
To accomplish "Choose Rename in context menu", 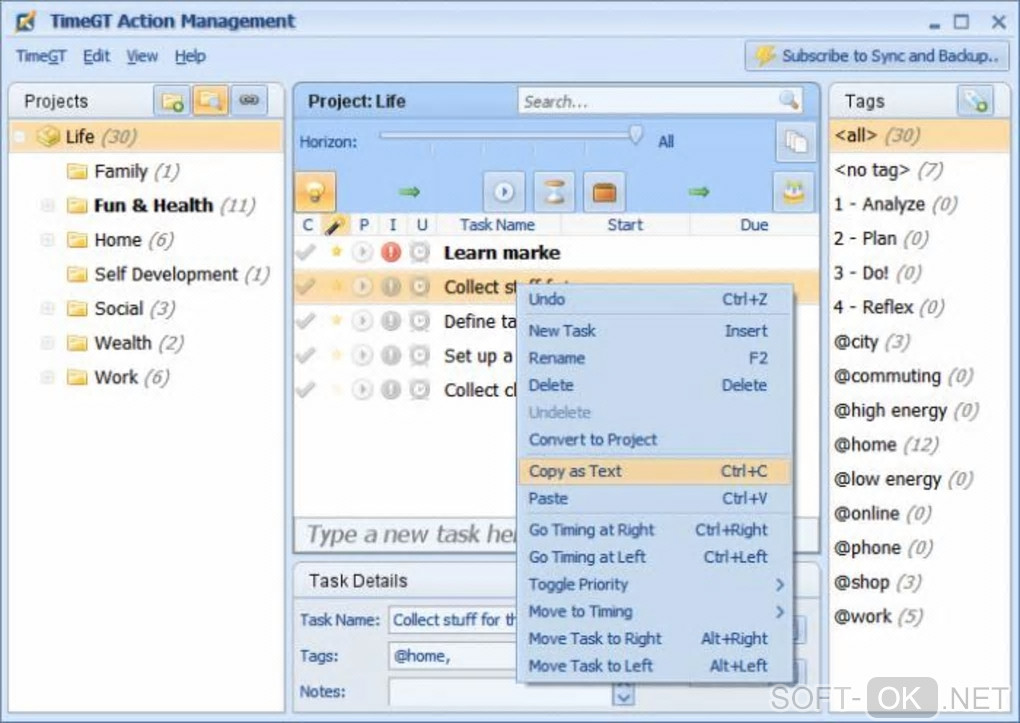I will tap(655, 359).
